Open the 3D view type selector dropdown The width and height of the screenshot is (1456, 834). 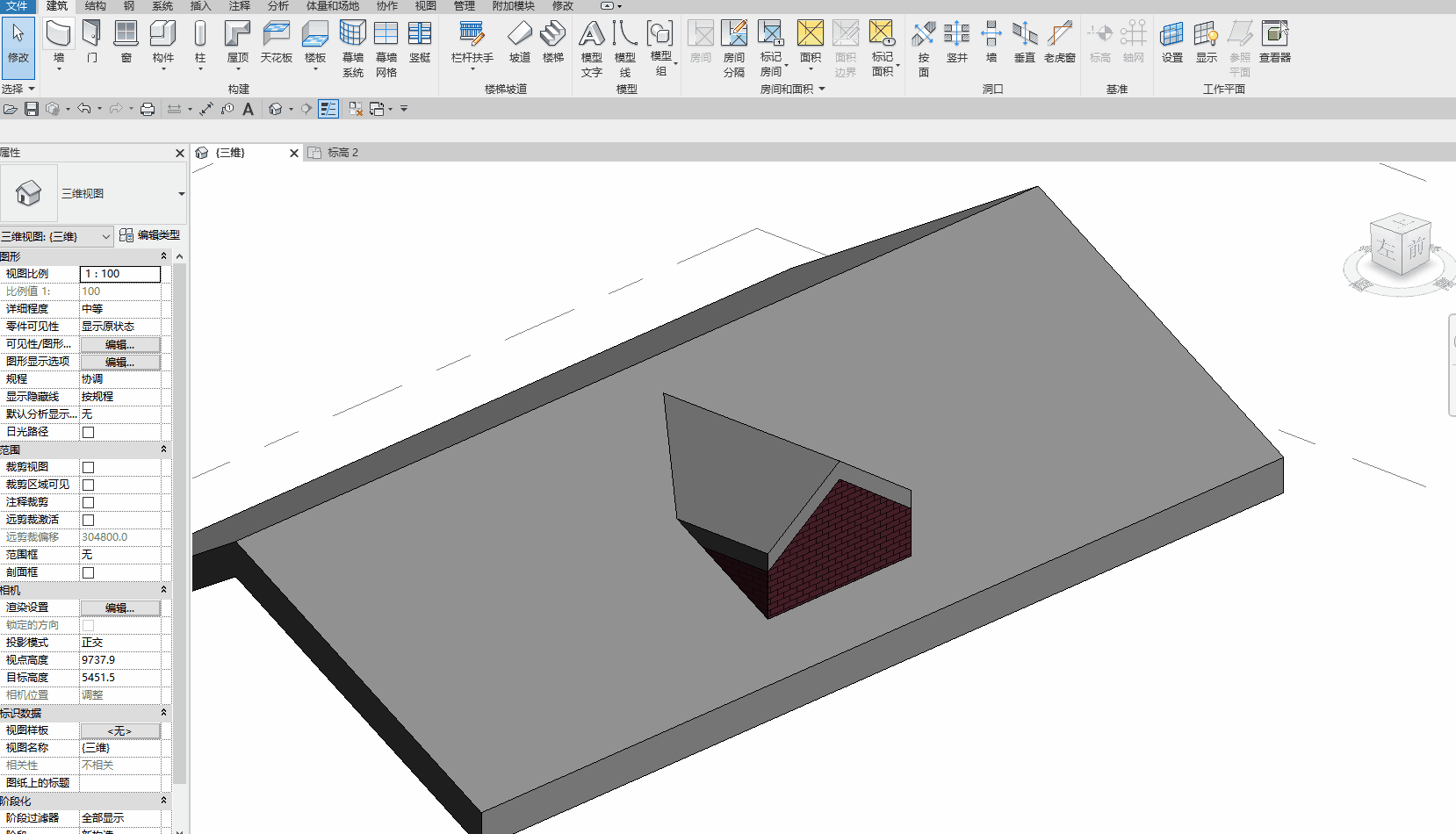coord(181,193)
